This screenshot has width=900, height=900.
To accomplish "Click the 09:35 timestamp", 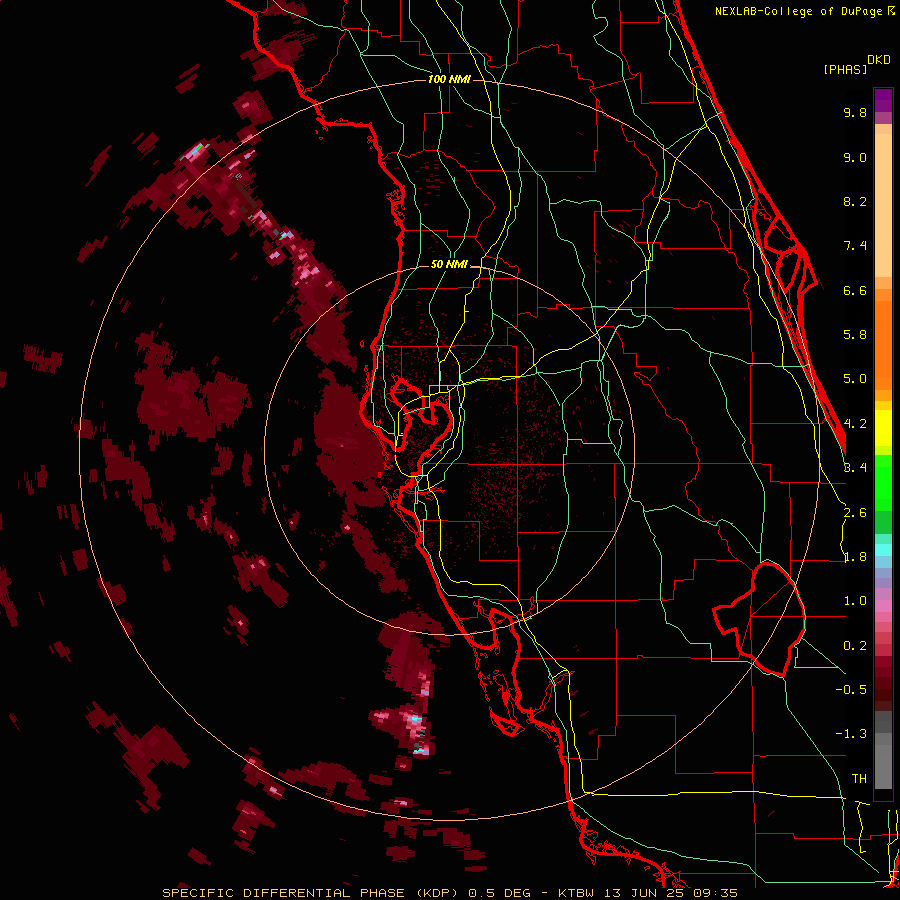I will [x=718, y=893].
